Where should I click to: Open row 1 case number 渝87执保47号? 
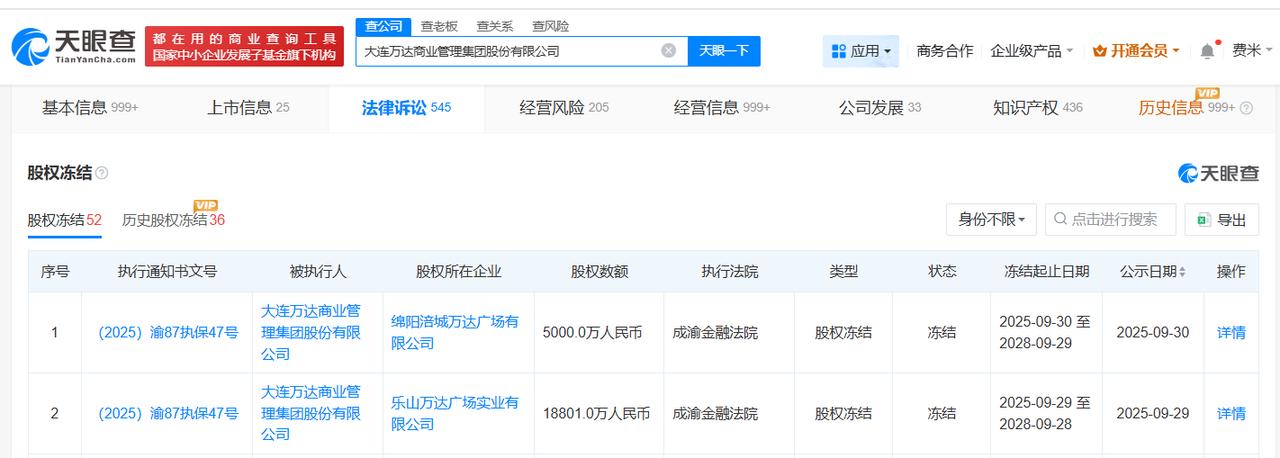tap(168, 332)
